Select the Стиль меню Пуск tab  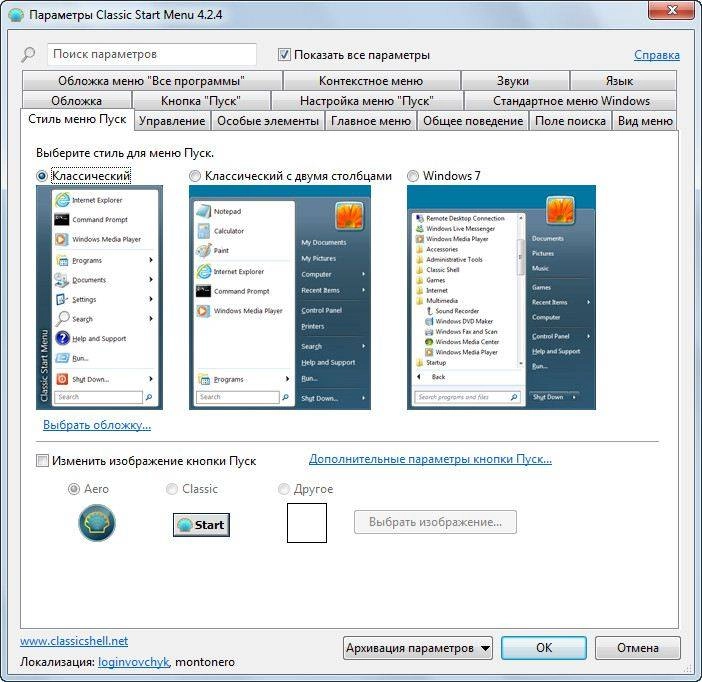pyautogui.click(x=77, y=119)
